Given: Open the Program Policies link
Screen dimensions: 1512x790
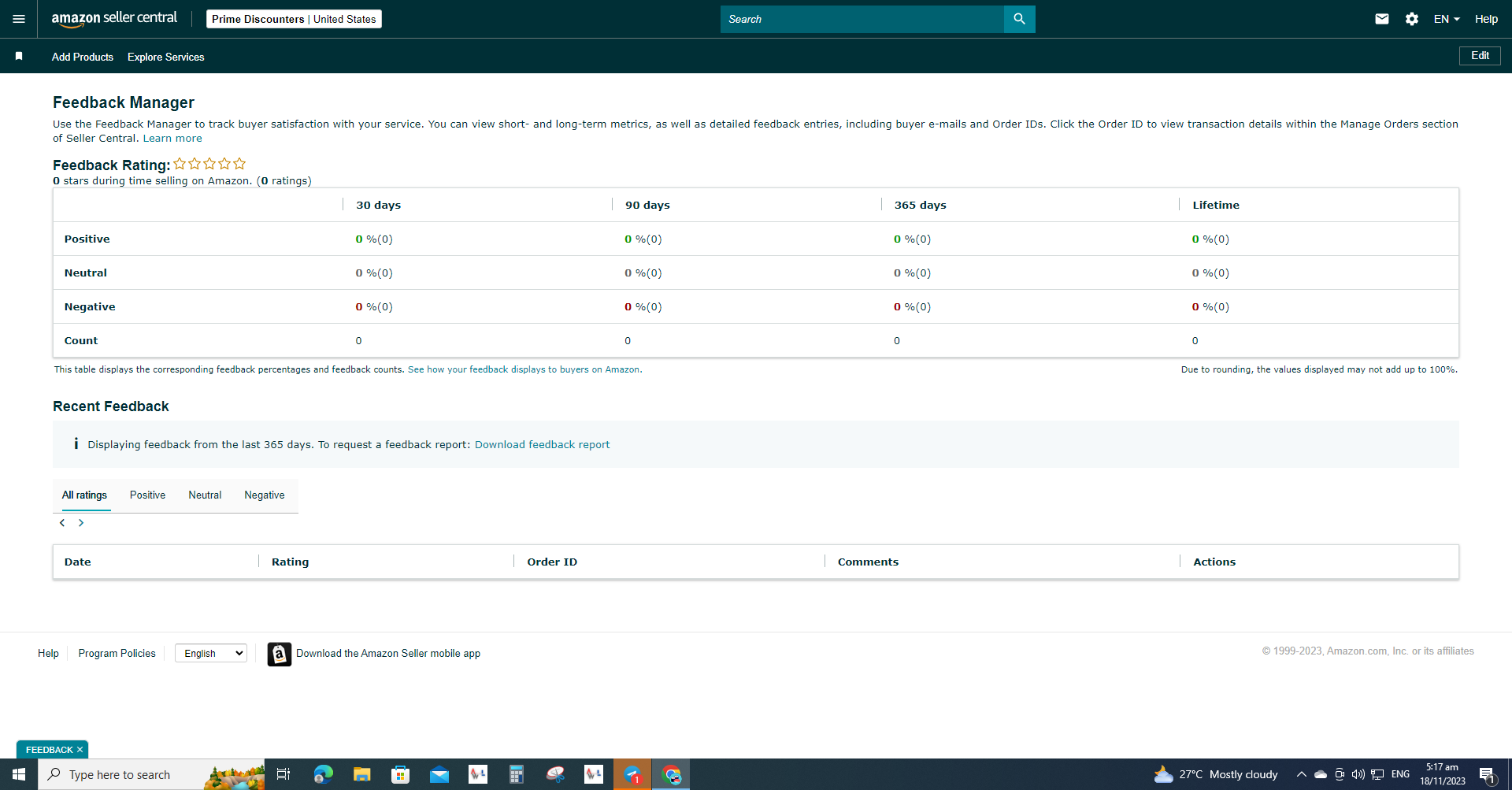Looking at the screenshot, I should point(117,653).
